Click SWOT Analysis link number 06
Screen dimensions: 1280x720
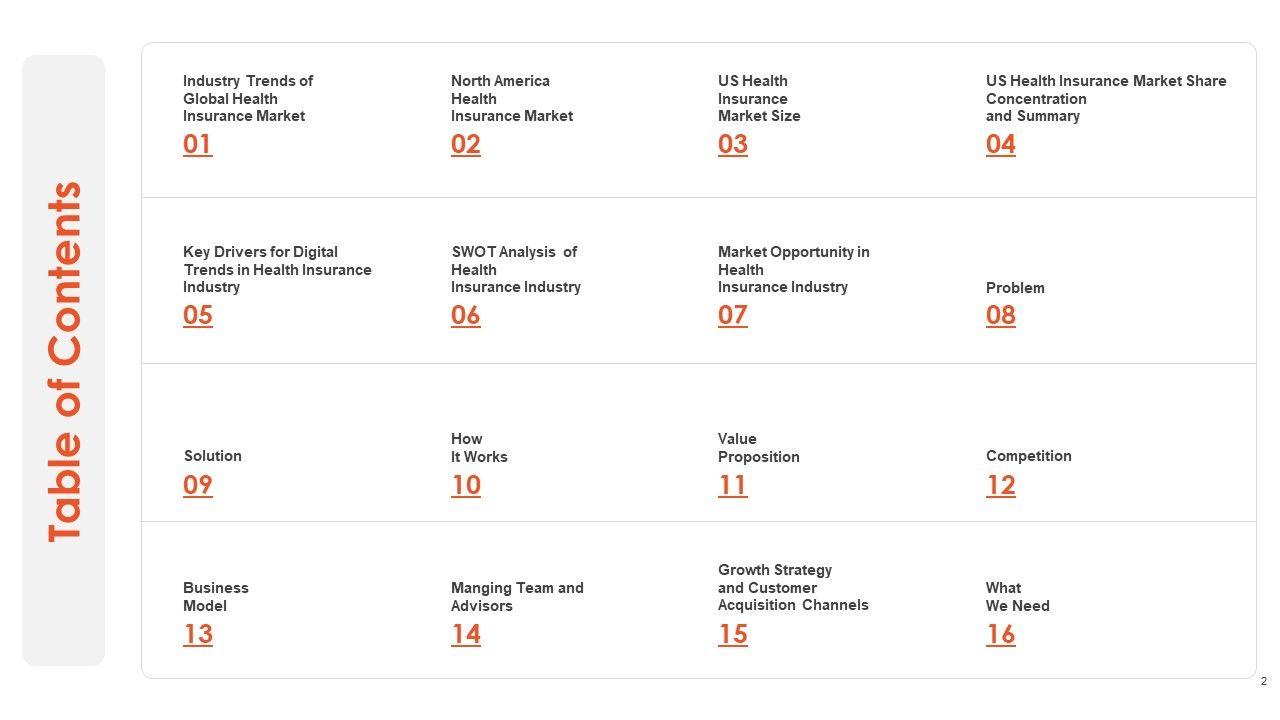point(465,315)
